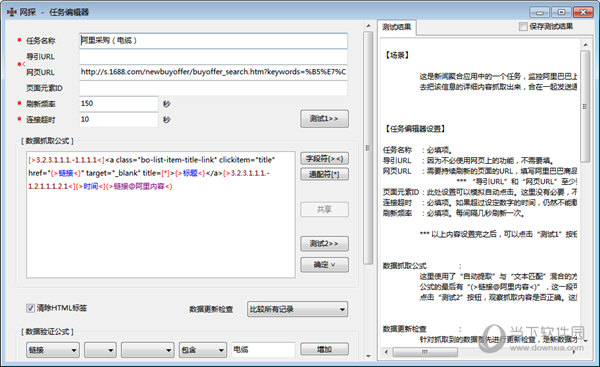Open the second empty dropdown in 数据验证公式

click(100, 350)
